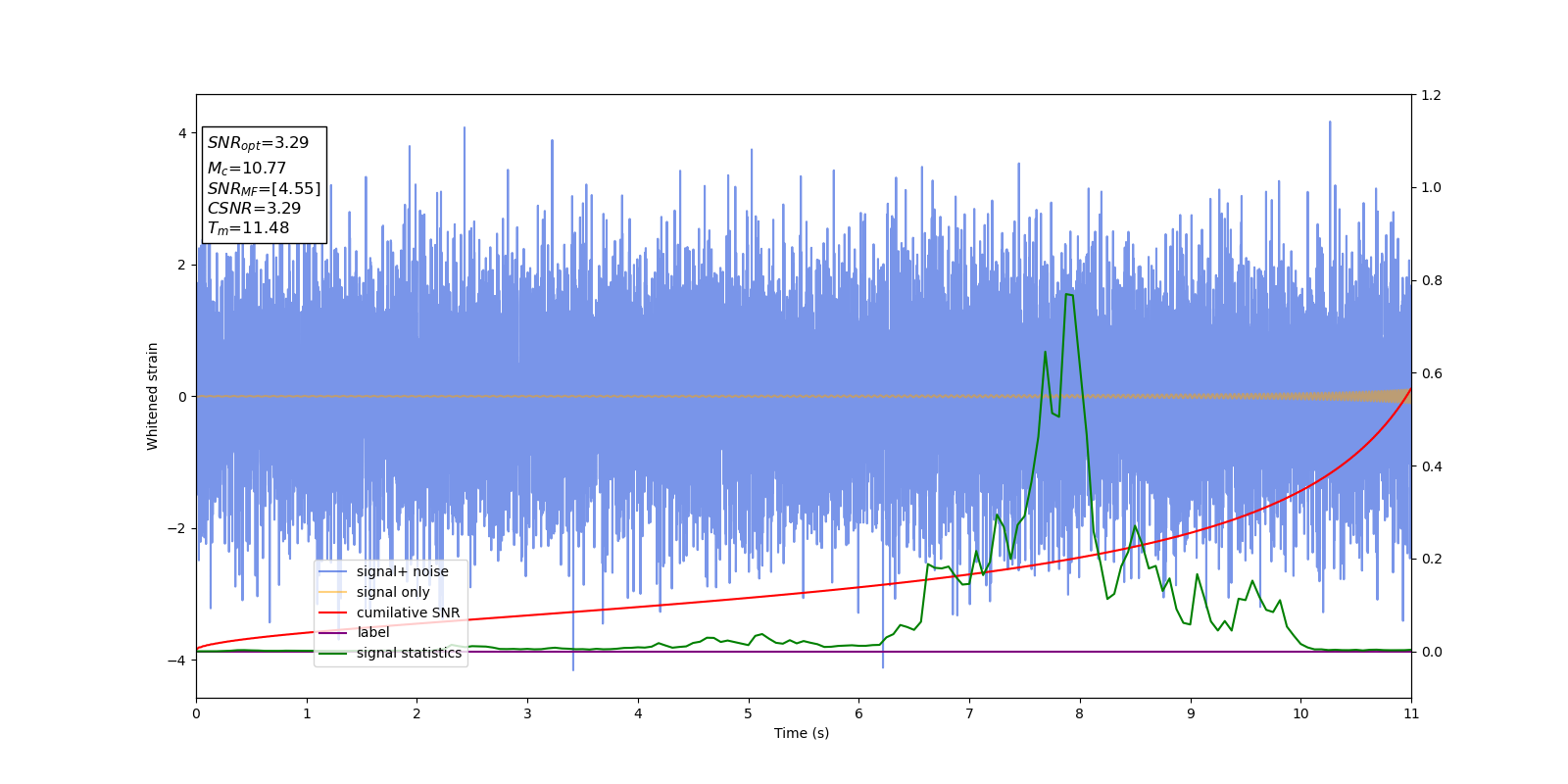Click the SNRMF=[4.55] annotation text
Viewport: 1568px width, 784px height.
click(264, 189)
